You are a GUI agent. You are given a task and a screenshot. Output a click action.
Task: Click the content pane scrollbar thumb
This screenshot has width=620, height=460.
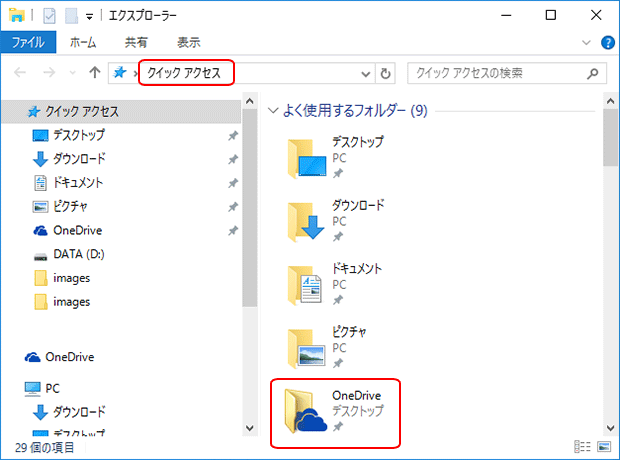pos(611,138)
